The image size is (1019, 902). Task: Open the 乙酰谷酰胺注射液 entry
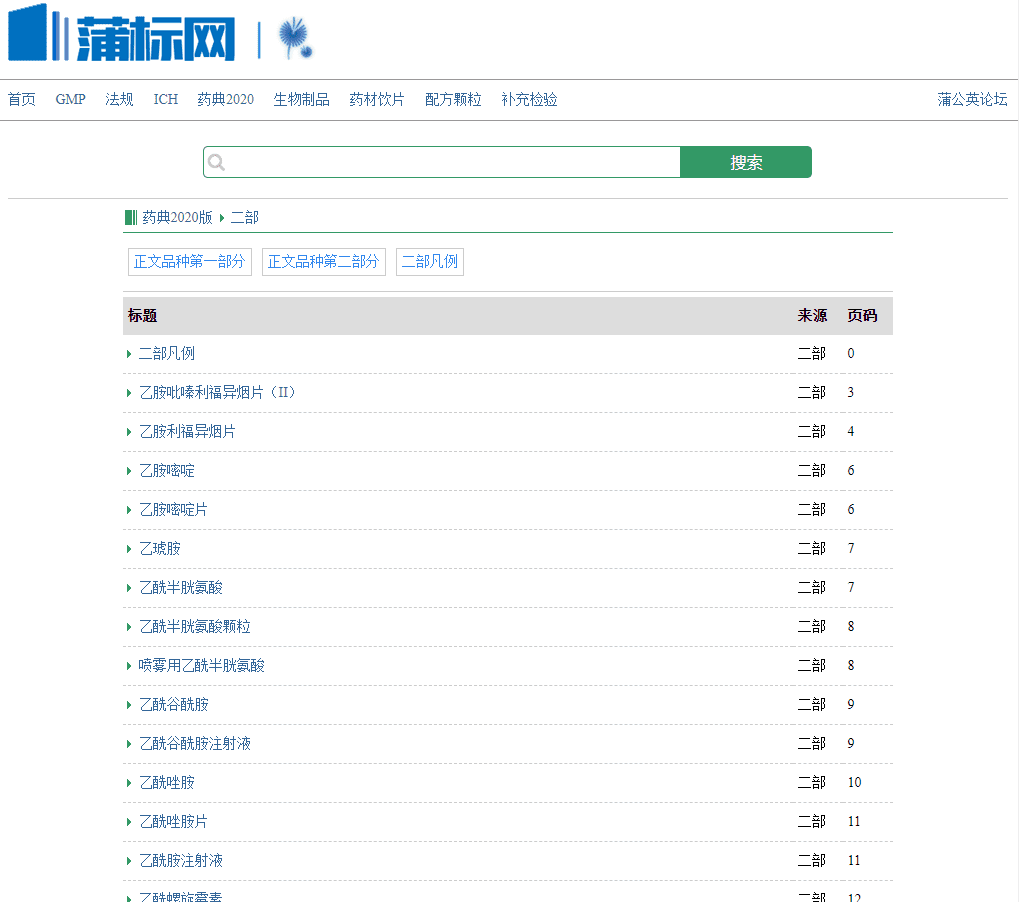click(x=195, y=743)
